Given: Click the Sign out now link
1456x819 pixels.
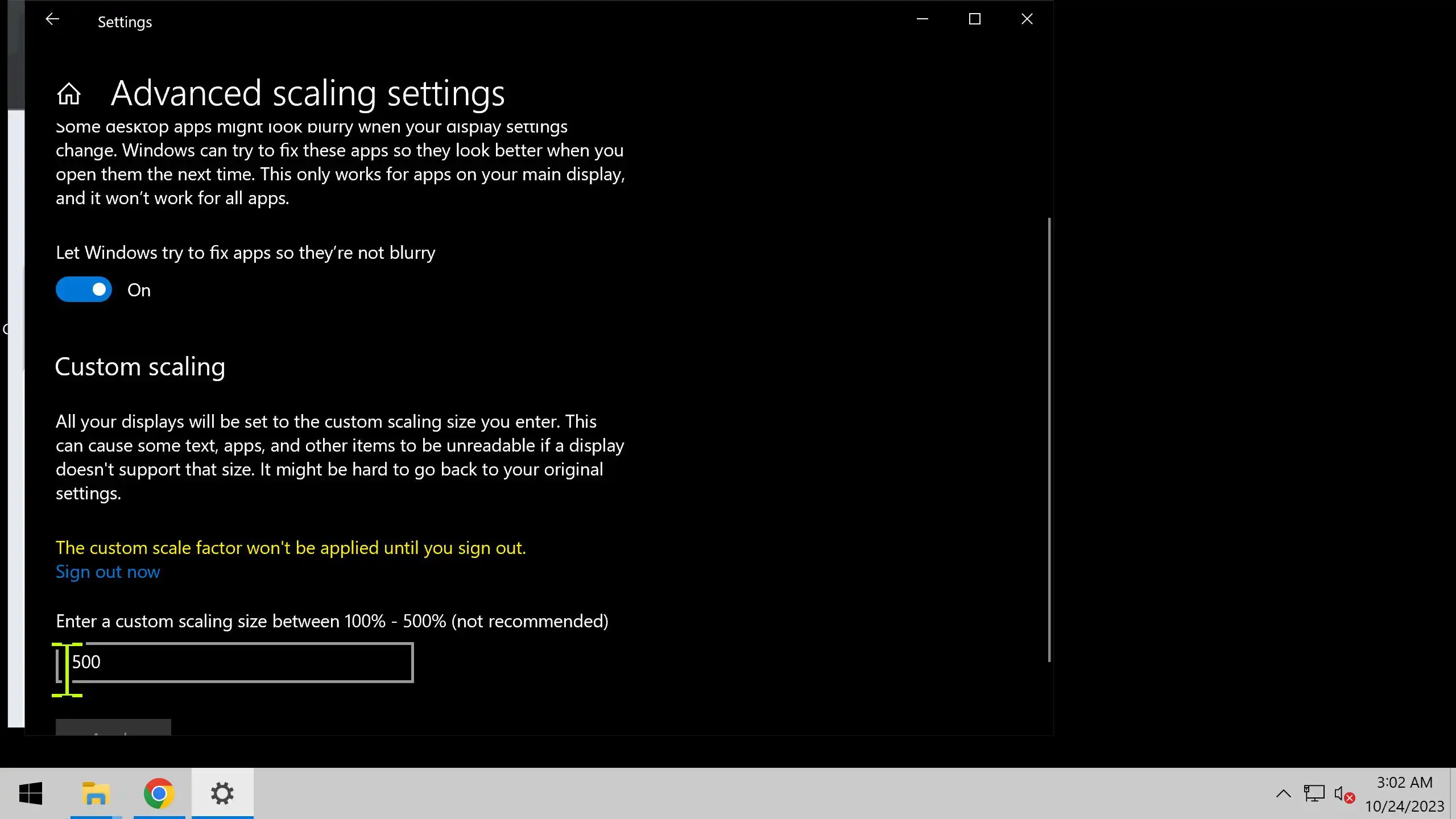Looking at the screenshot, I should [x=108, y=572].
